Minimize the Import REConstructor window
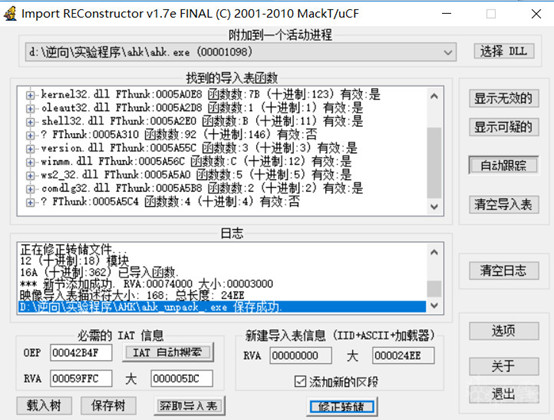Screen dimensions: 554x420 click(447, 14)
